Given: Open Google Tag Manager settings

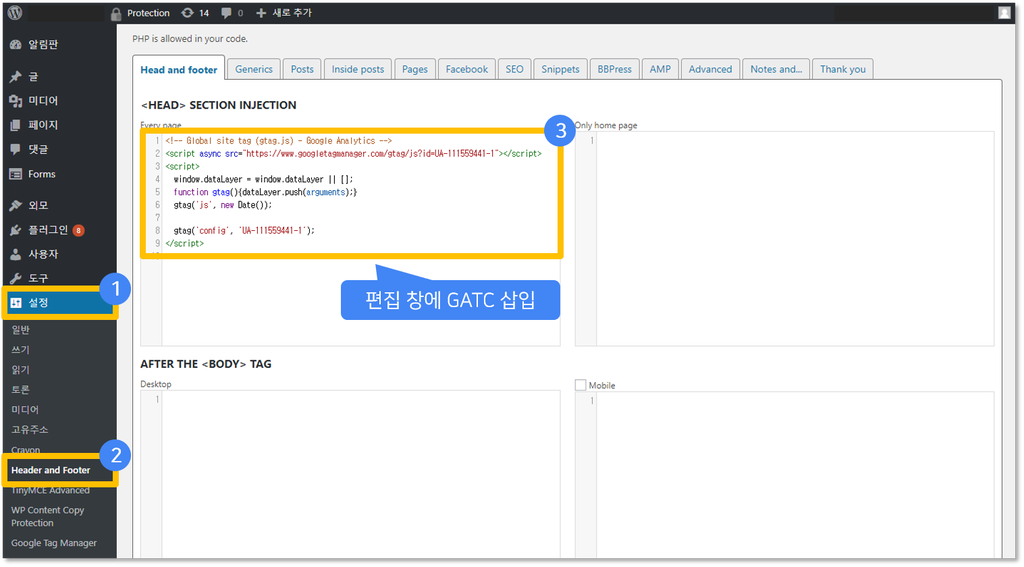Looking at the screenshot, I should tap(54, 543).
